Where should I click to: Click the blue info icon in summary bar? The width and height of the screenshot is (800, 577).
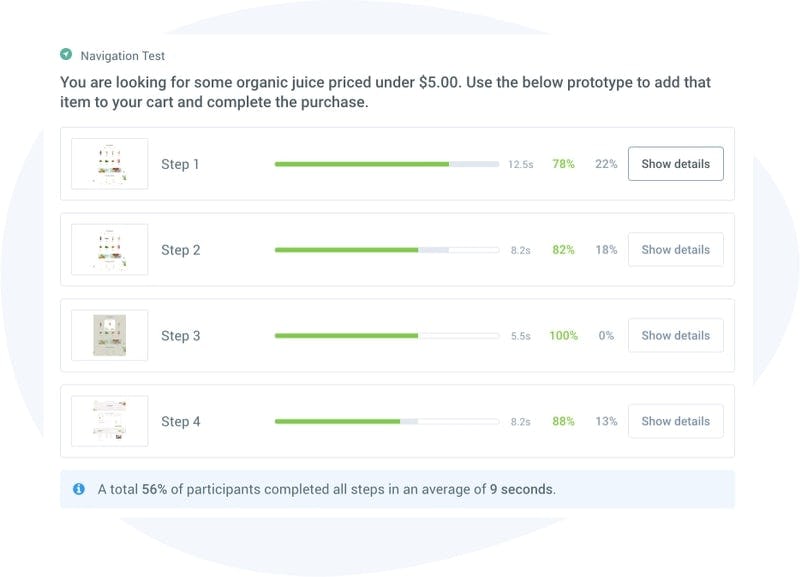point(79,489)
